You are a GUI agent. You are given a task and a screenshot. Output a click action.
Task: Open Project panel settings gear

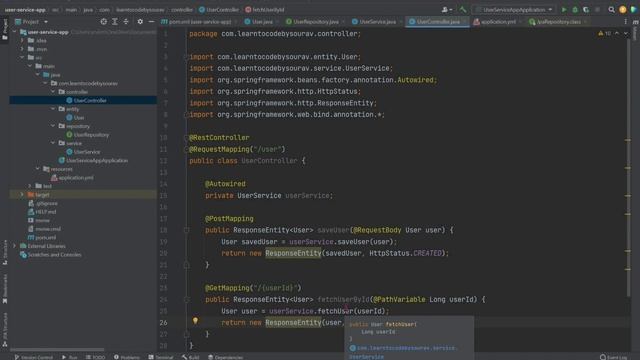pyautogui.click(x=140, y=22)
